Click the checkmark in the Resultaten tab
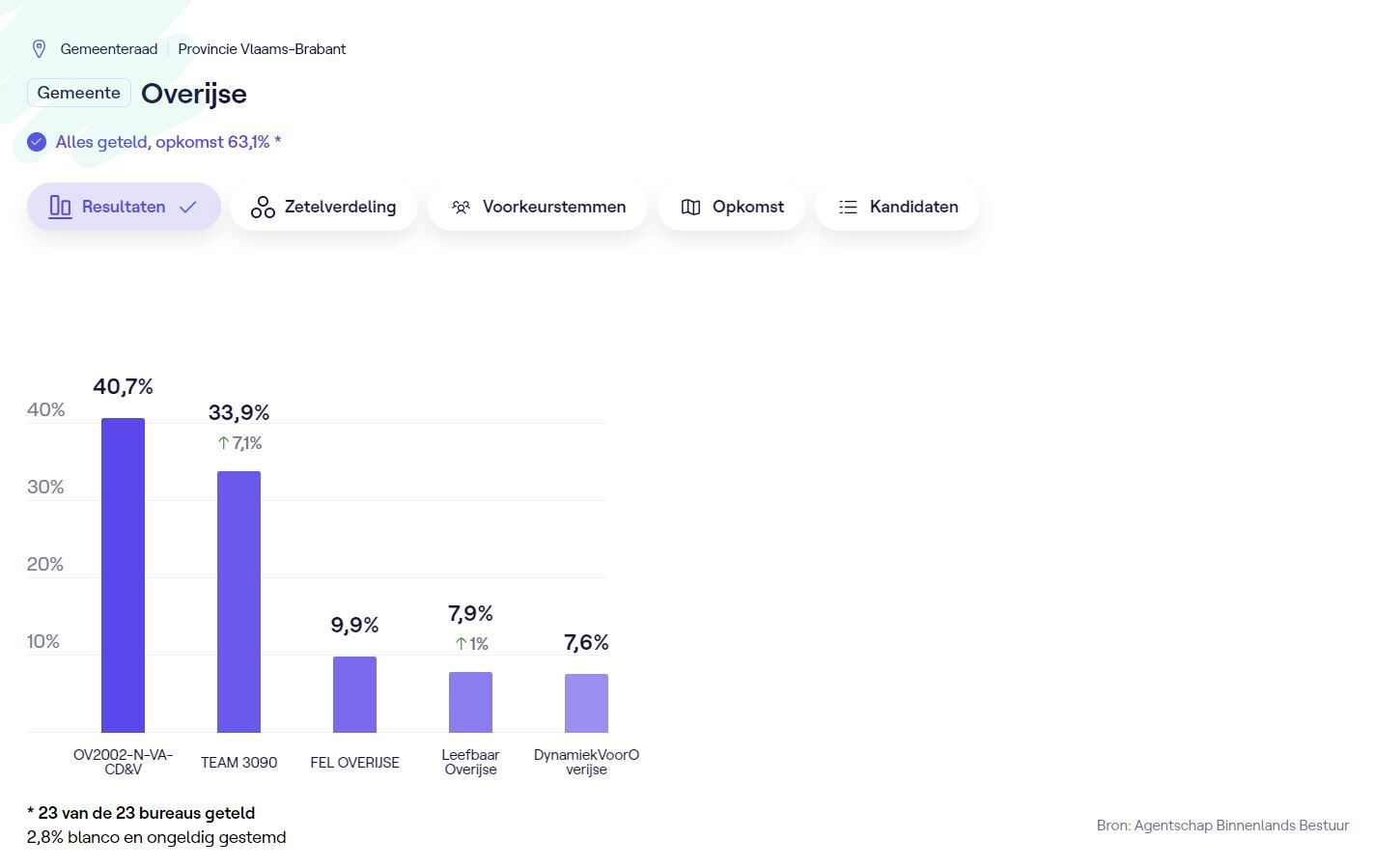This screenshot has width=1374, height=868. 188,207
